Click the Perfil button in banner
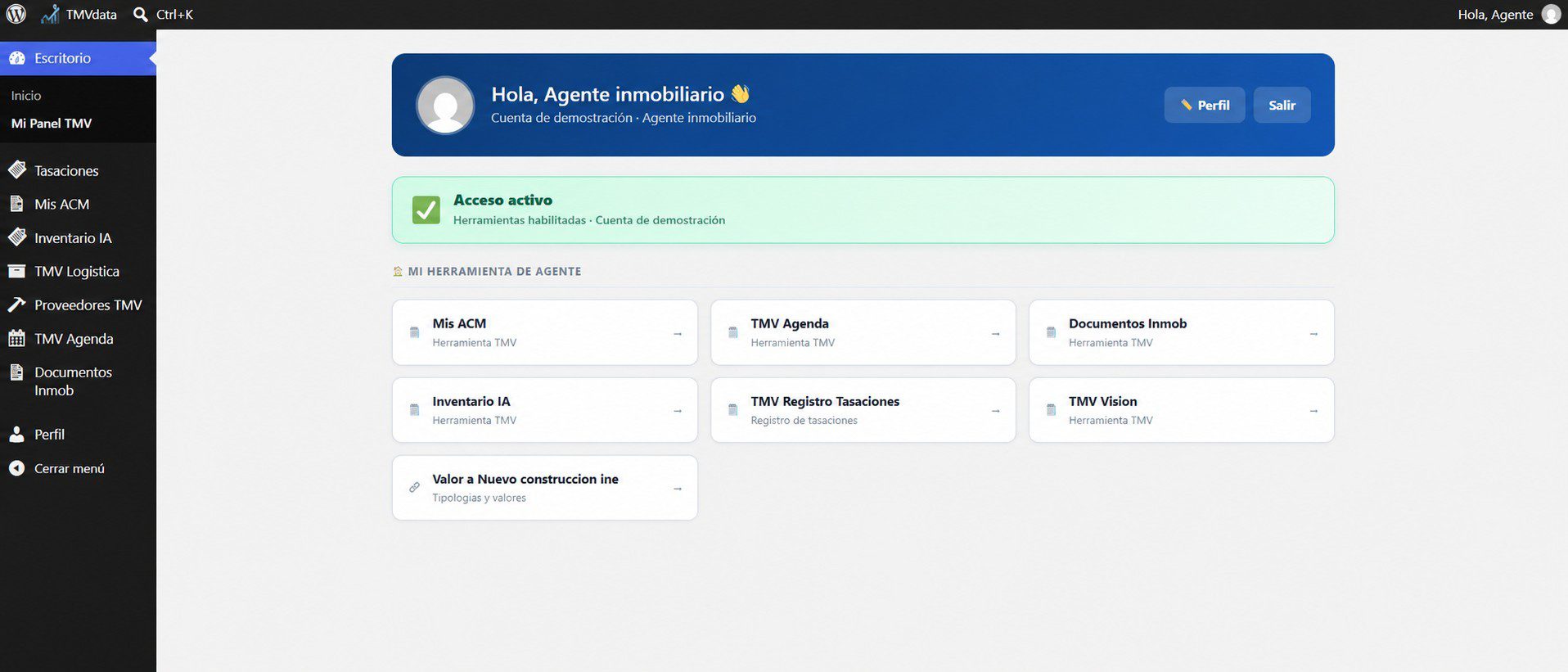 click(1205, 105)
